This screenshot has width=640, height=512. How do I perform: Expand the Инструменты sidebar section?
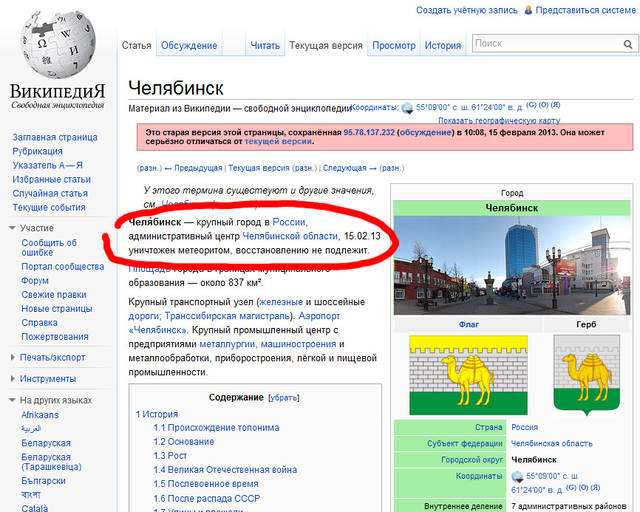click(13, 379)
